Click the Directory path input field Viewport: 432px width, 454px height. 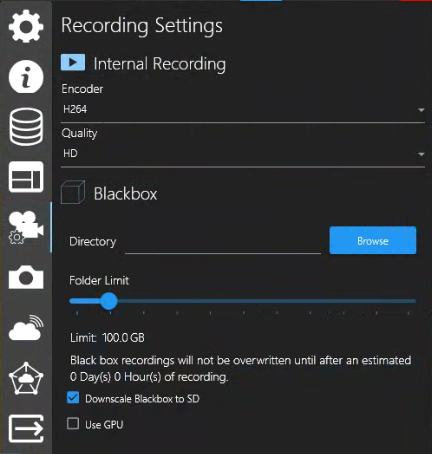[x=223, y=242]
